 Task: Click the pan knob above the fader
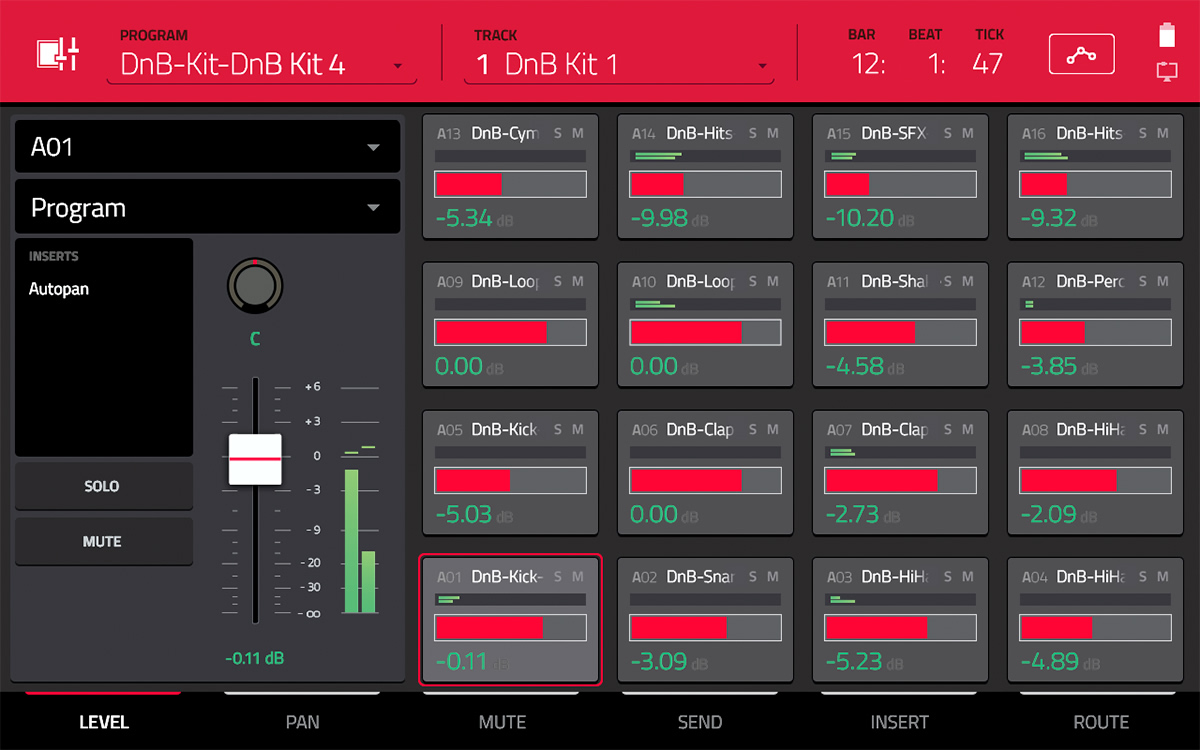255,285
